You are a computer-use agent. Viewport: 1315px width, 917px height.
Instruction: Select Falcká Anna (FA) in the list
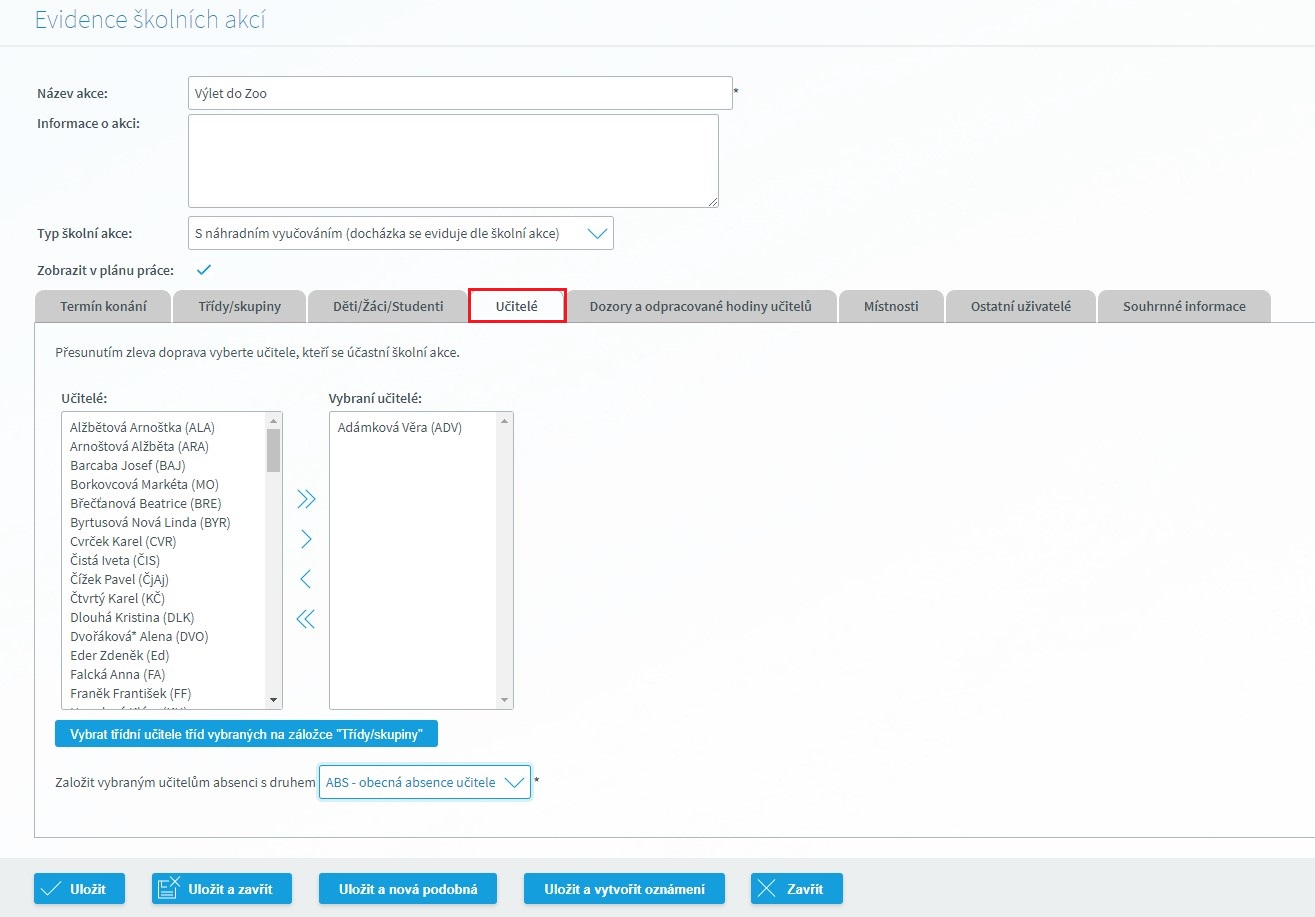point(117,674)
